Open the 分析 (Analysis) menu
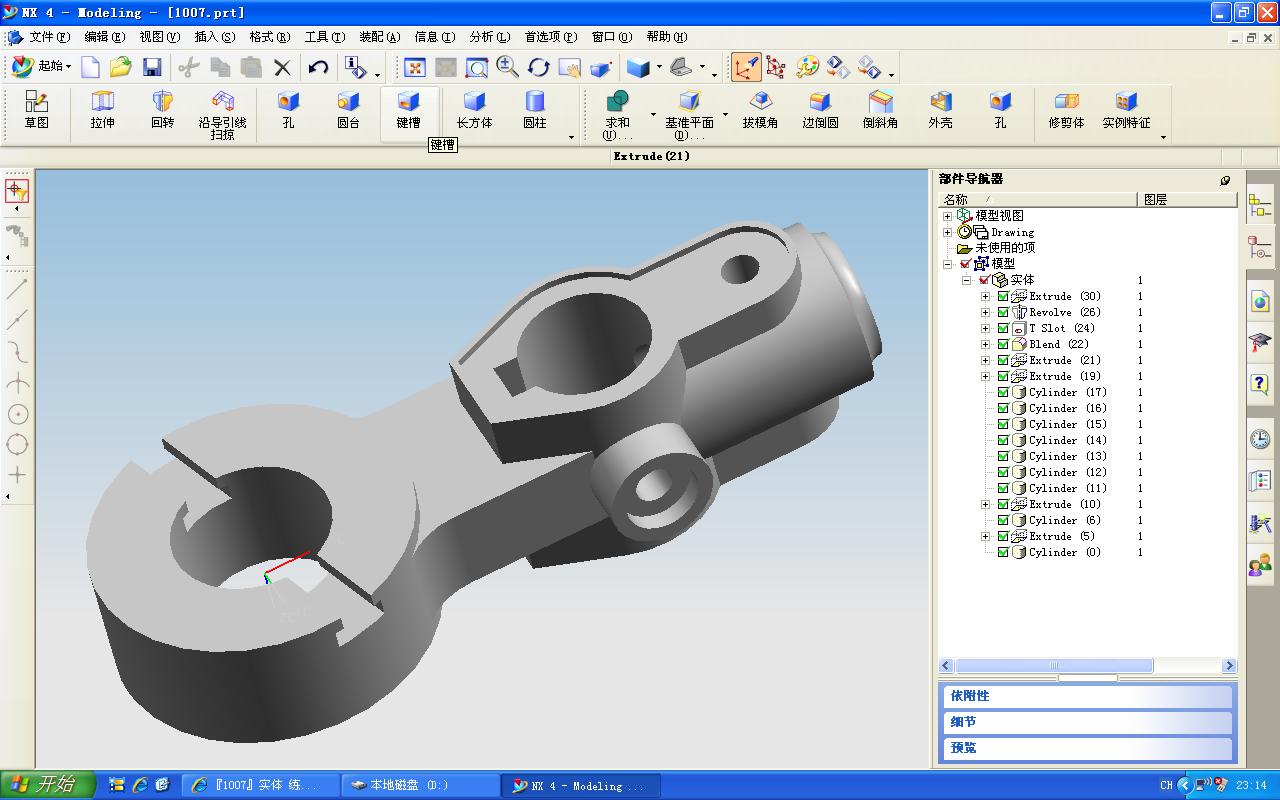The height and width of the screenshot is (800, 1280). coord(489,37)
